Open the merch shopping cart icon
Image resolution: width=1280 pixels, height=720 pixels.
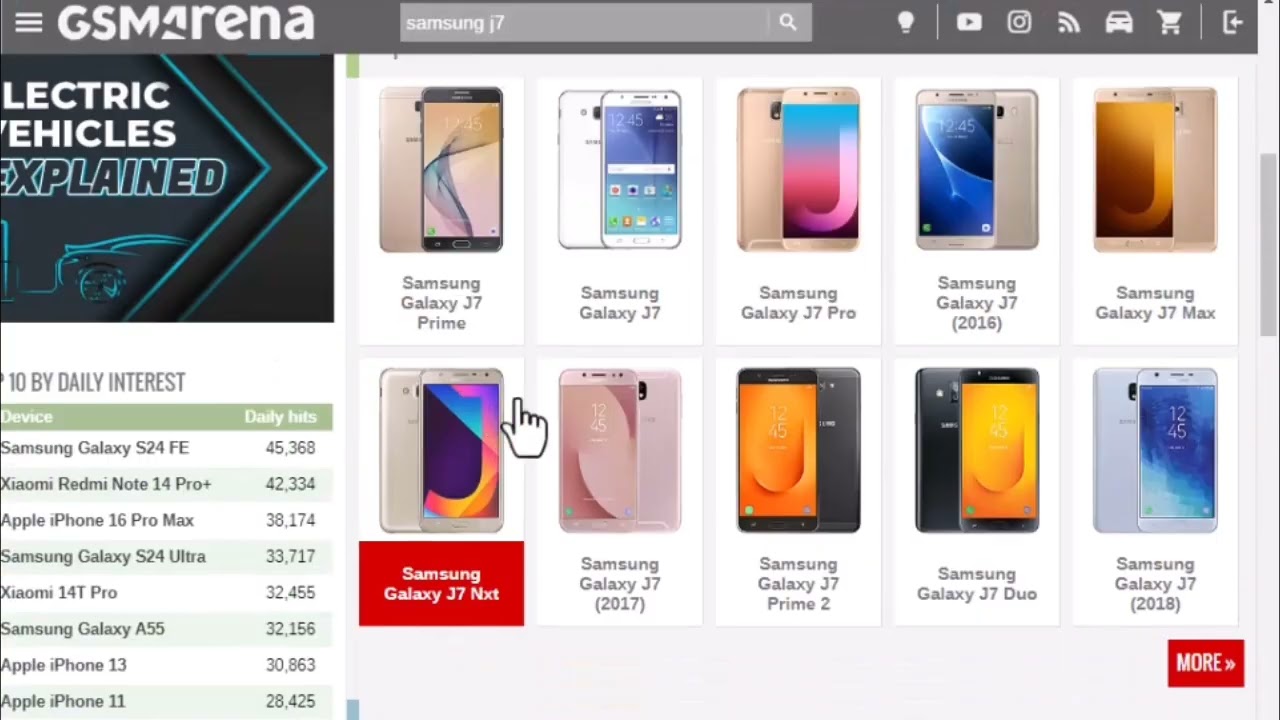point(1170,22)
